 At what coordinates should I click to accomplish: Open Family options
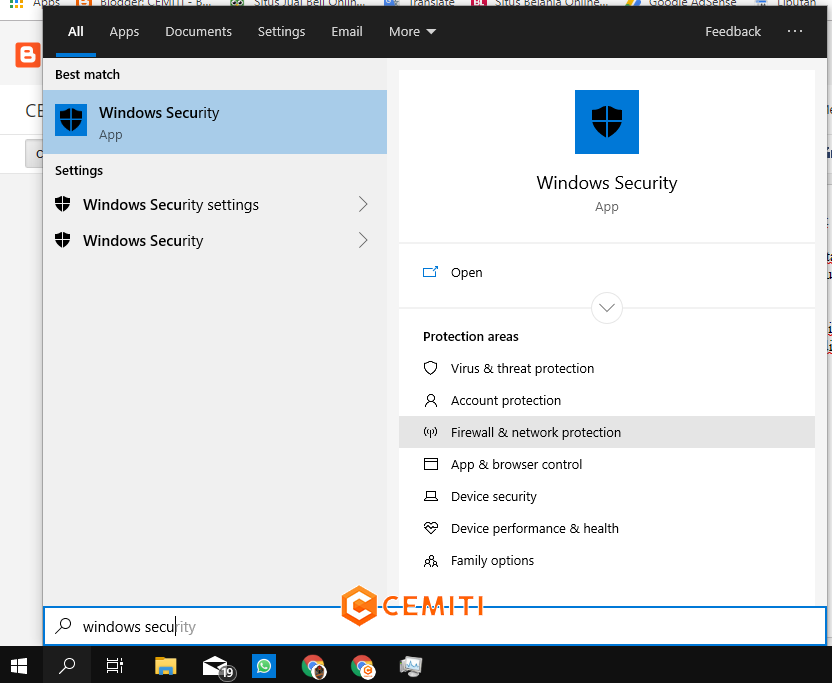(x=606, y=560)
